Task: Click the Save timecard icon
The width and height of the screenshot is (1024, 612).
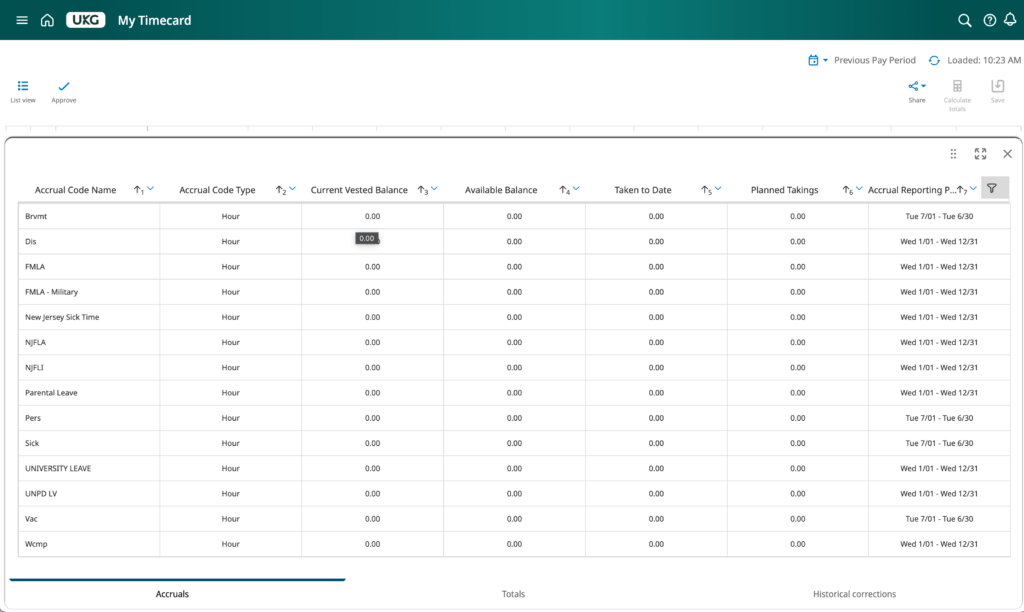Action: tap(997, 92)
